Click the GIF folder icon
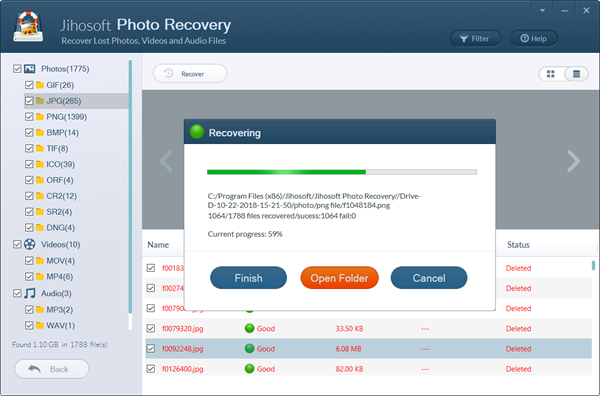The image size is (600, 396). (x=40, y=85)
